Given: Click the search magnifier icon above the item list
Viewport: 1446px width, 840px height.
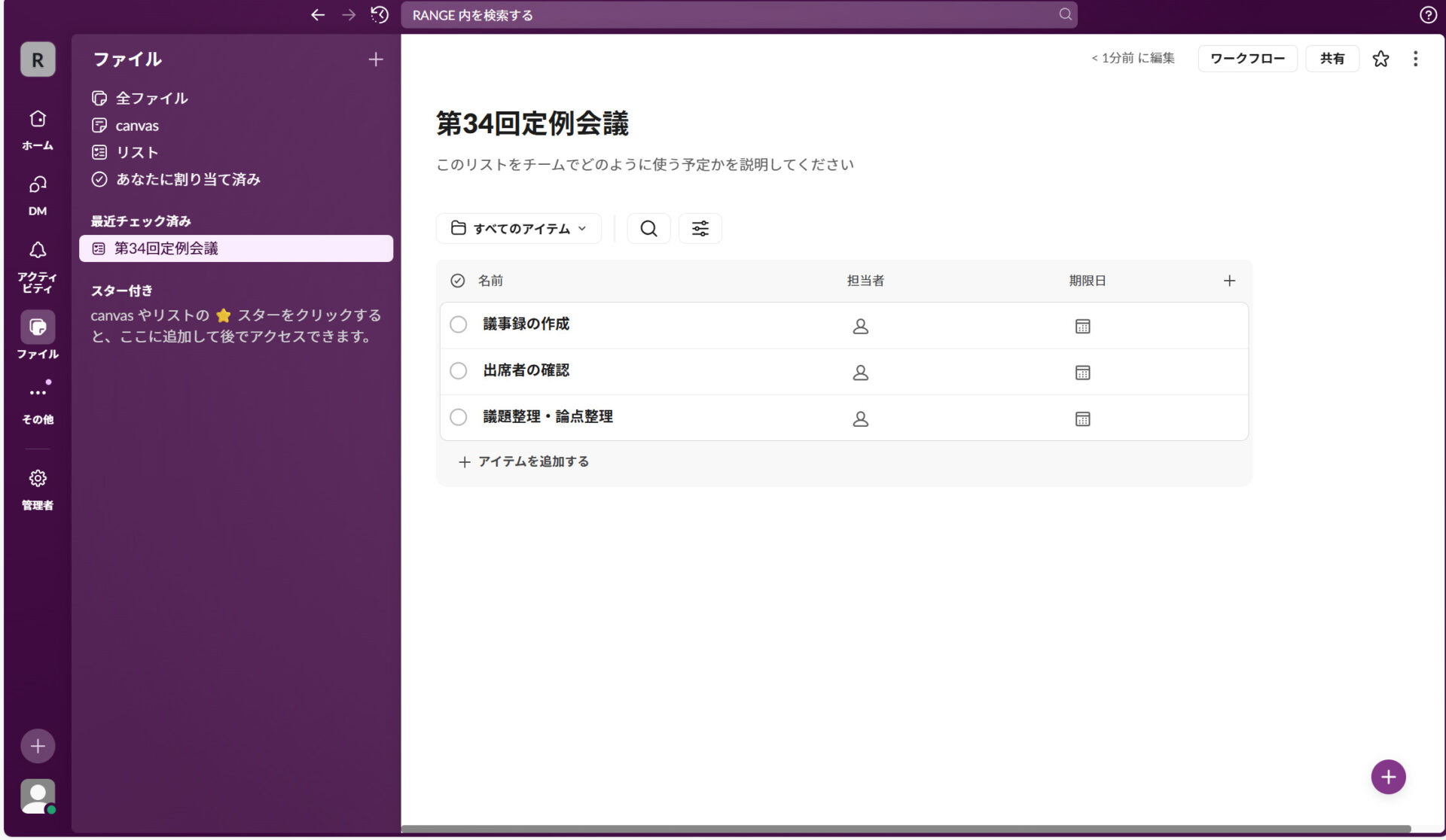Looking at the screenshot, I should (648, 228).
